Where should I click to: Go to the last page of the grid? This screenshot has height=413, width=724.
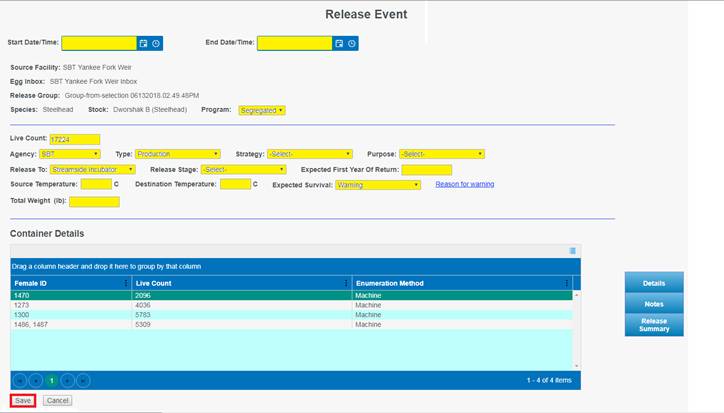[83, 380]
